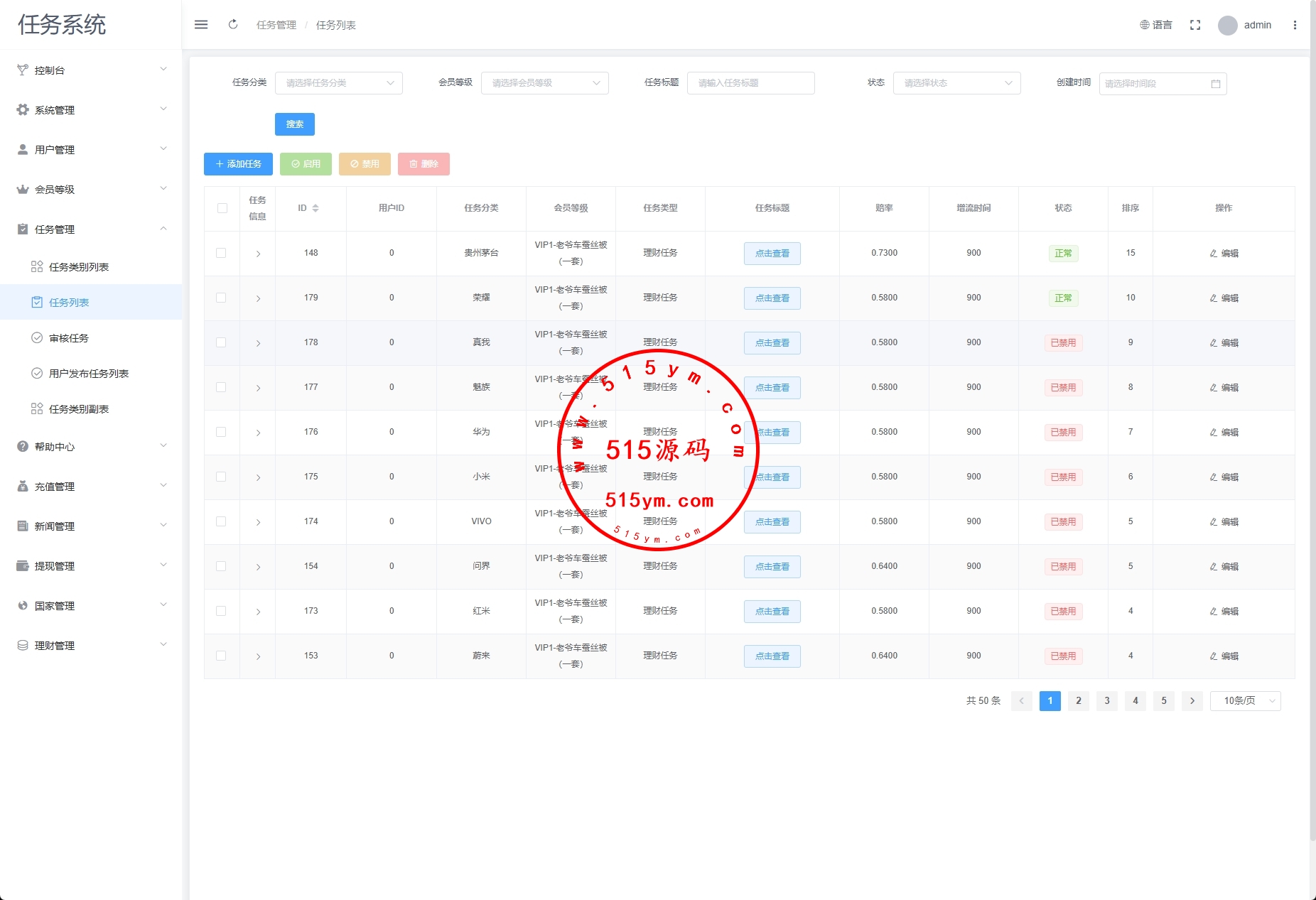Click 点击查看 for task 154

point(772,567)
